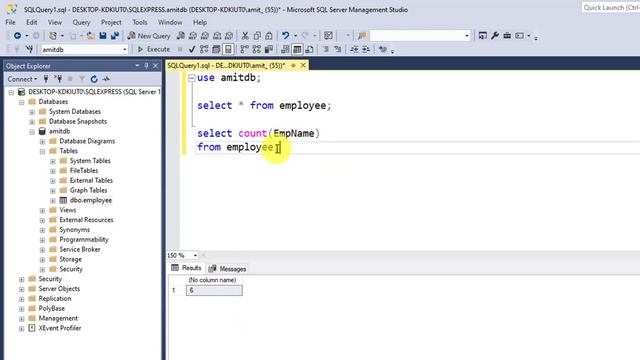Toggle IntelliSense Enabled icon

[x=228, y=49]
